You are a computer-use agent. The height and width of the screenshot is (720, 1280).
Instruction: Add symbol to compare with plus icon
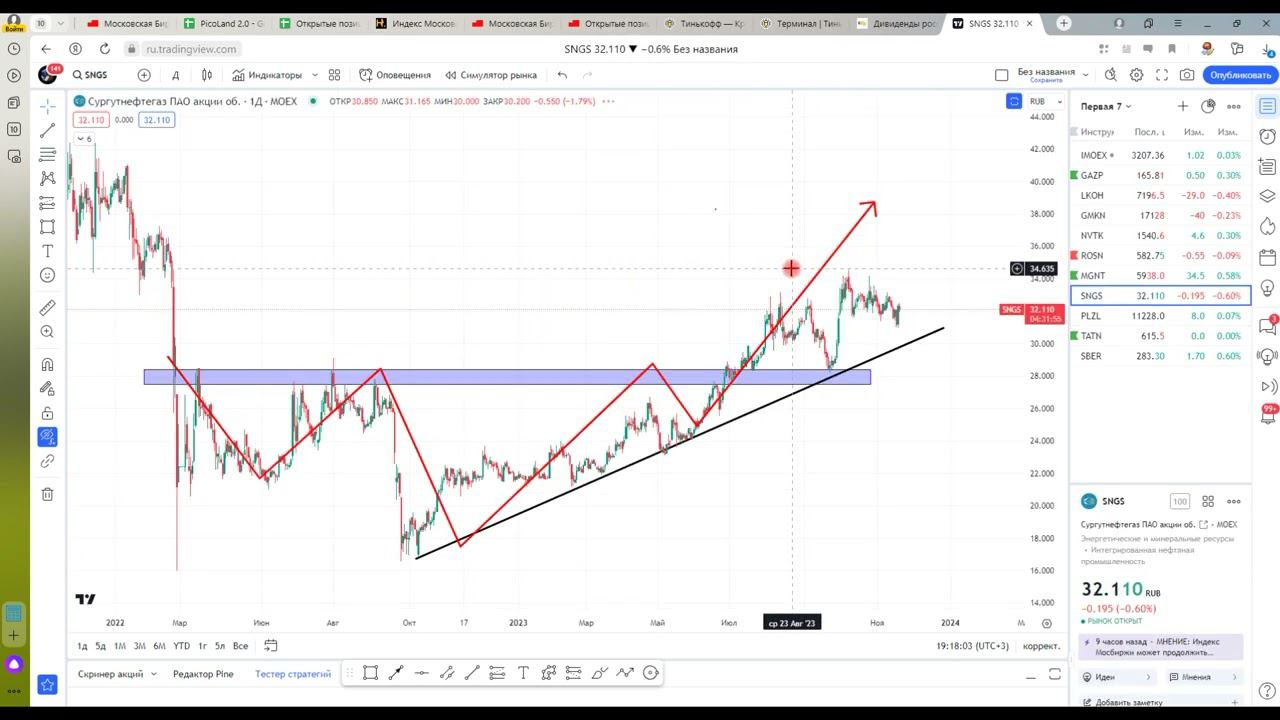tap(144, 75)
